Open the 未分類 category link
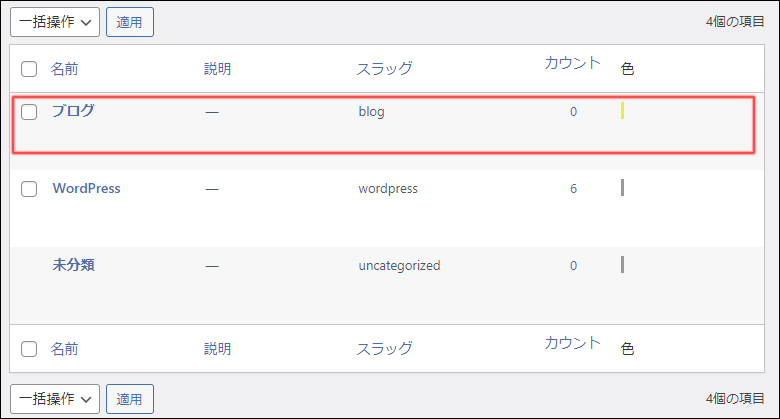780x419 pixels. tap(73, 265)
